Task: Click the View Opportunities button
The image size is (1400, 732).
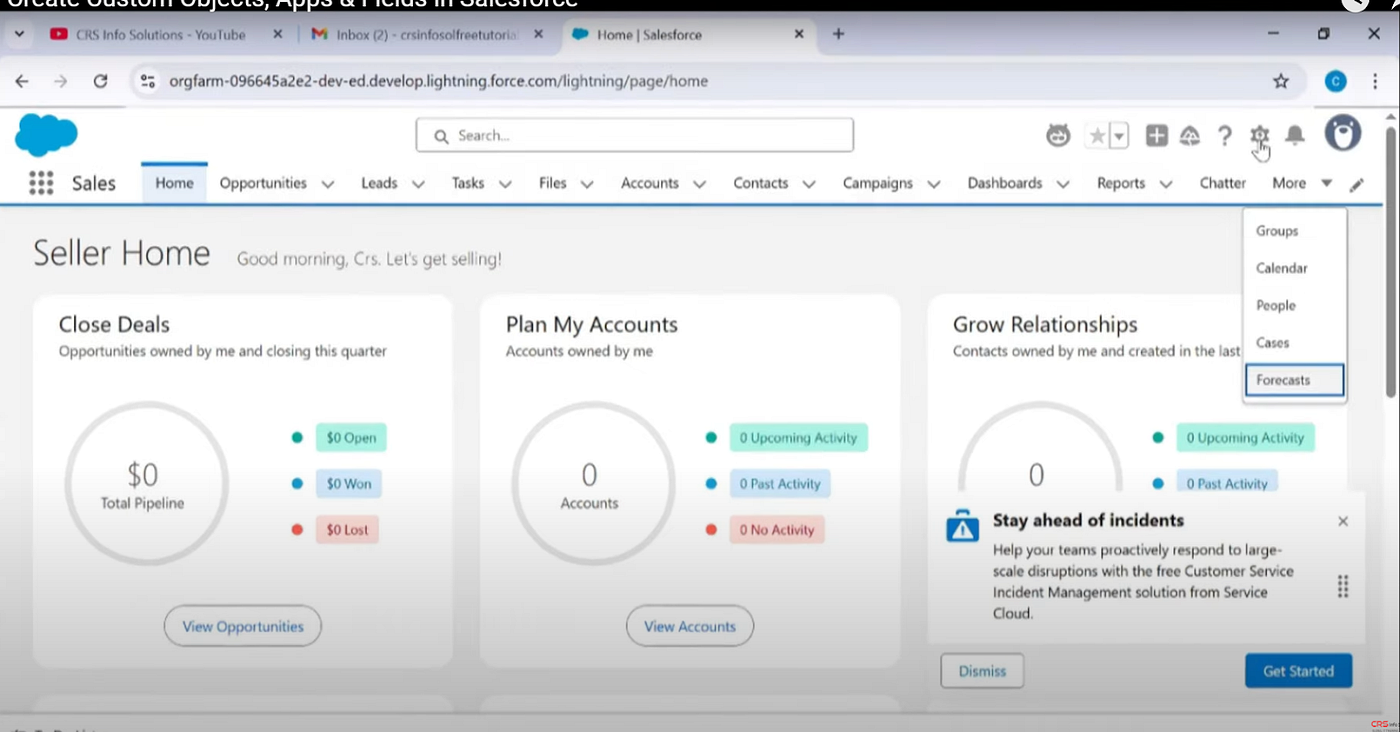Action: click(x=243, y=626)
